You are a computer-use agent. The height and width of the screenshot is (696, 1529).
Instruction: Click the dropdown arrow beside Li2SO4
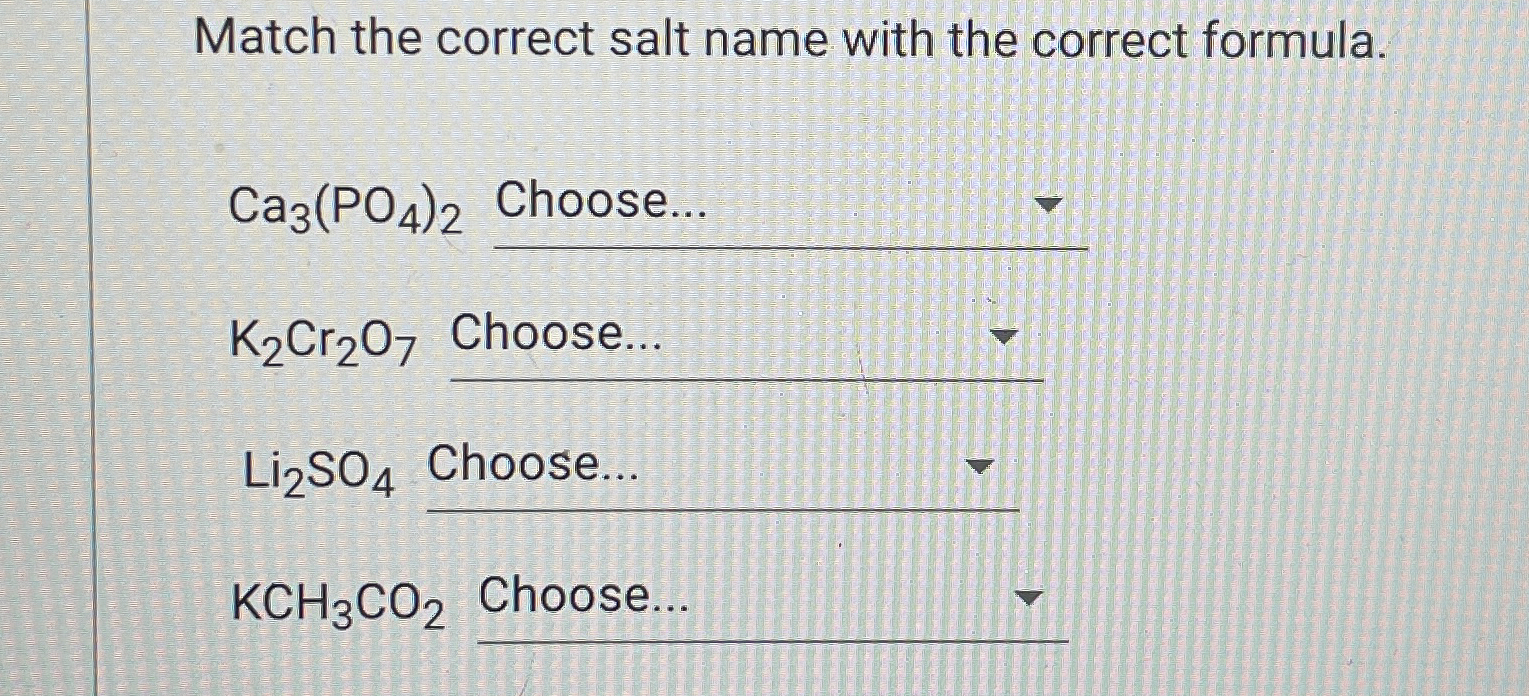tap(980, 465)
